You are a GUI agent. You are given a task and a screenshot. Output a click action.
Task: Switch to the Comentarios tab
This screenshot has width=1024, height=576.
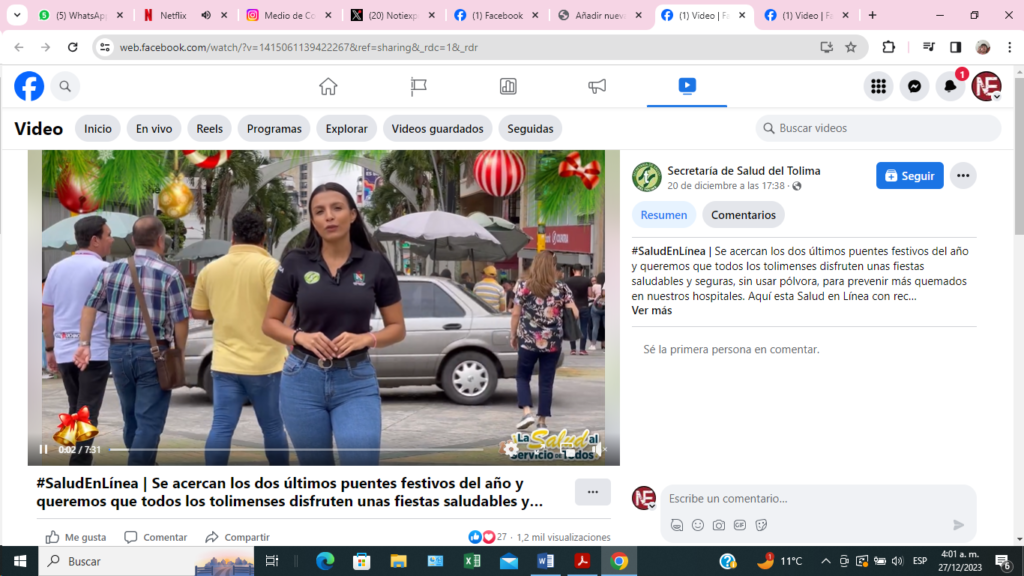[x=742, y=215]
